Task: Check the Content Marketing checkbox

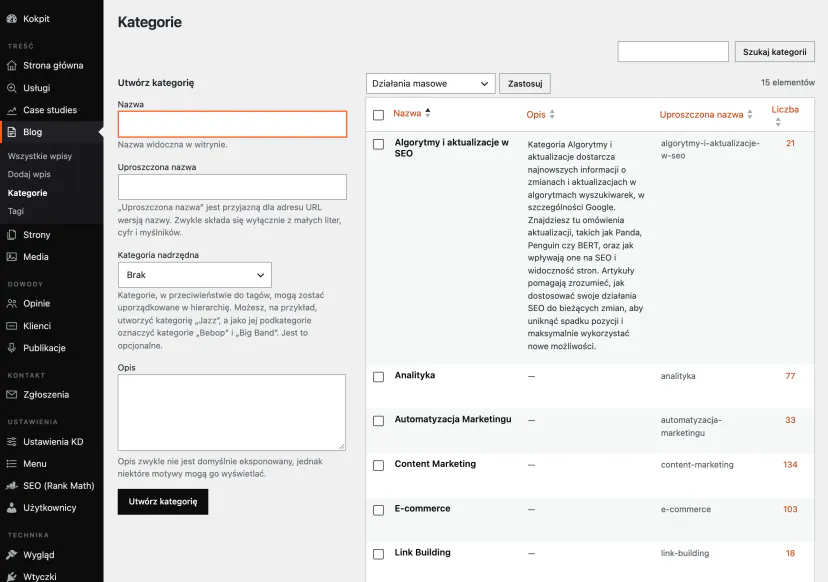Action: 378,465
